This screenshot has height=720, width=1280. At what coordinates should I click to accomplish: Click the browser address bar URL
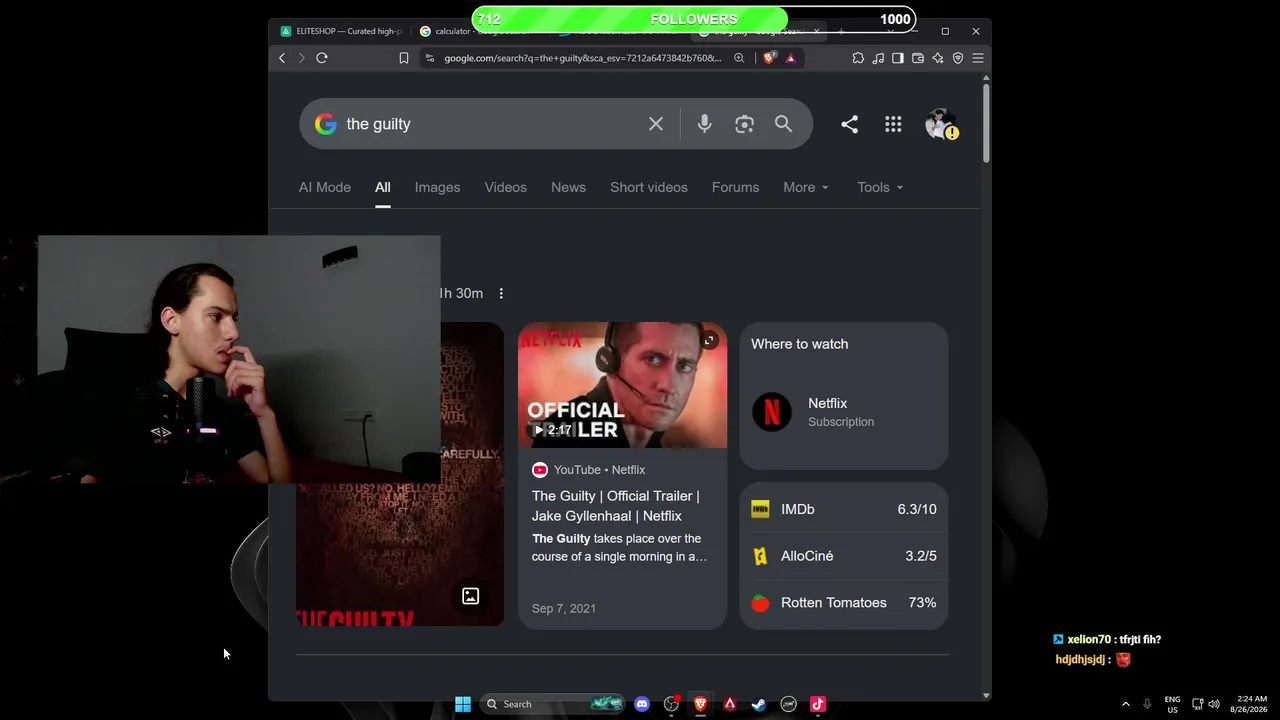coord(583,58)
